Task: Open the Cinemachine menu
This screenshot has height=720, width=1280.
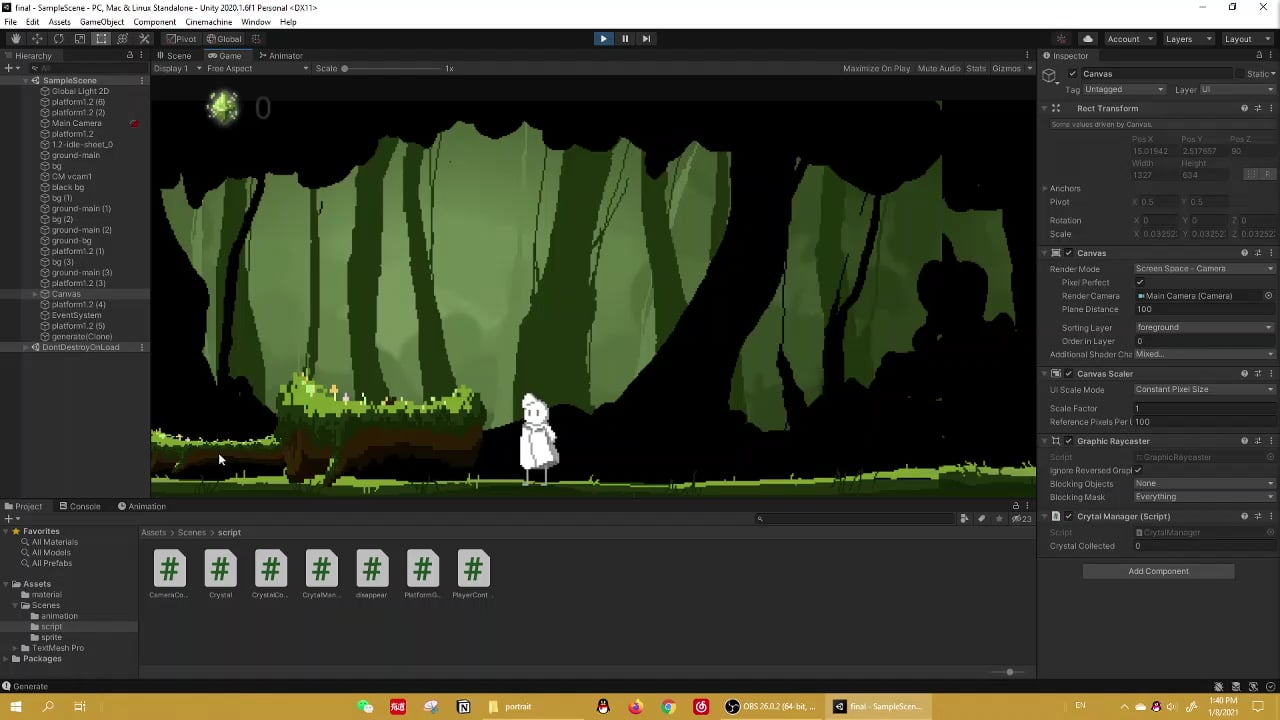Action: point(209,22)
